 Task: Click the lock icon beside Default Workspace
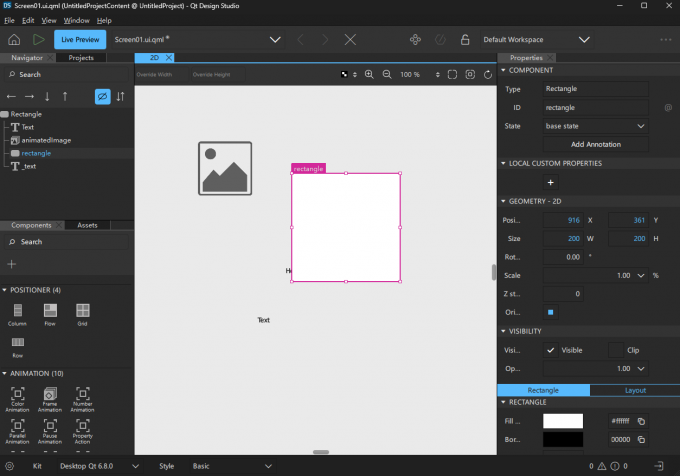point(464,40)
